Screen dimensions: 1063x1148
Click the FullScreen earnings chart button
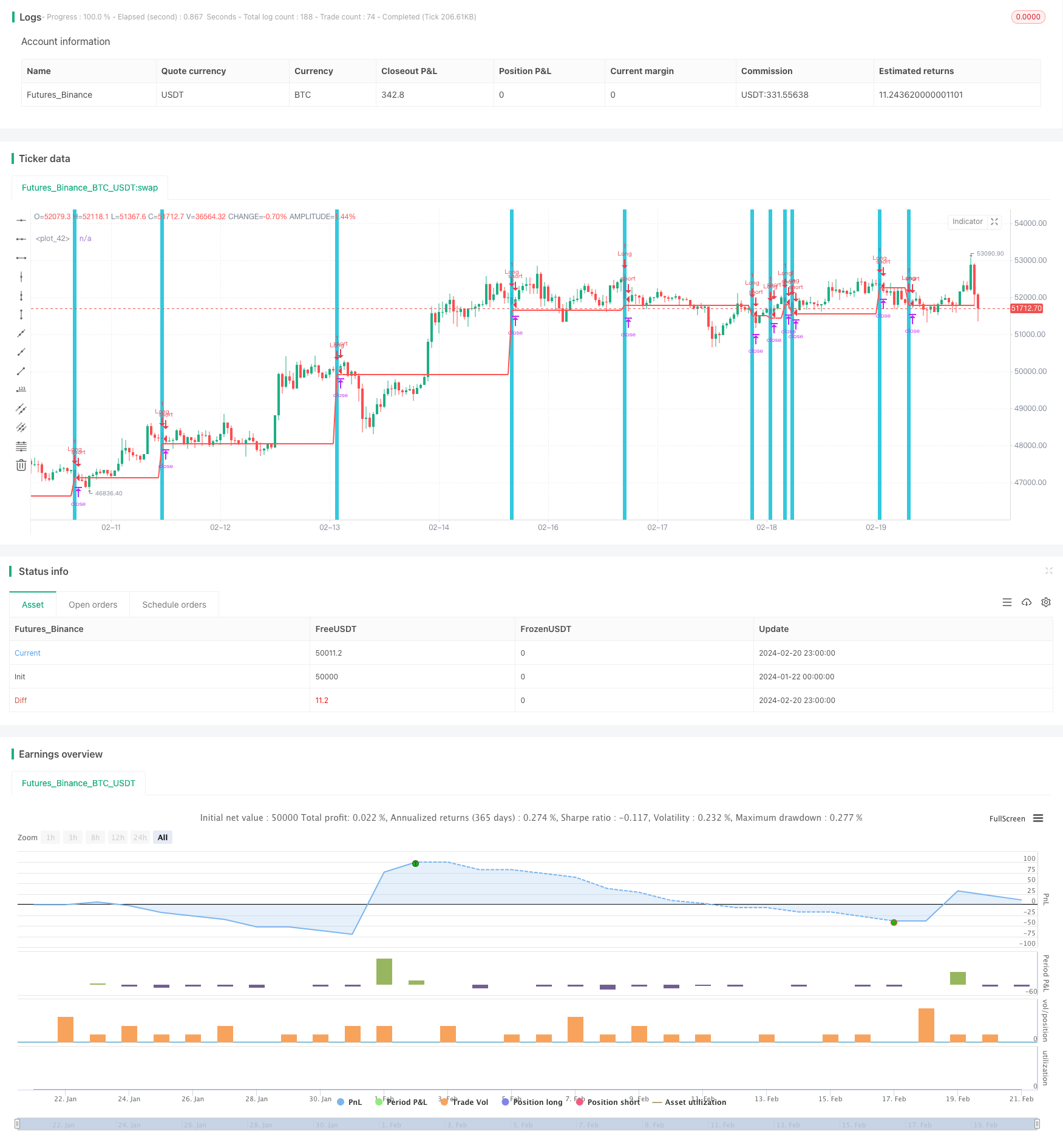tap(1007, 818)
